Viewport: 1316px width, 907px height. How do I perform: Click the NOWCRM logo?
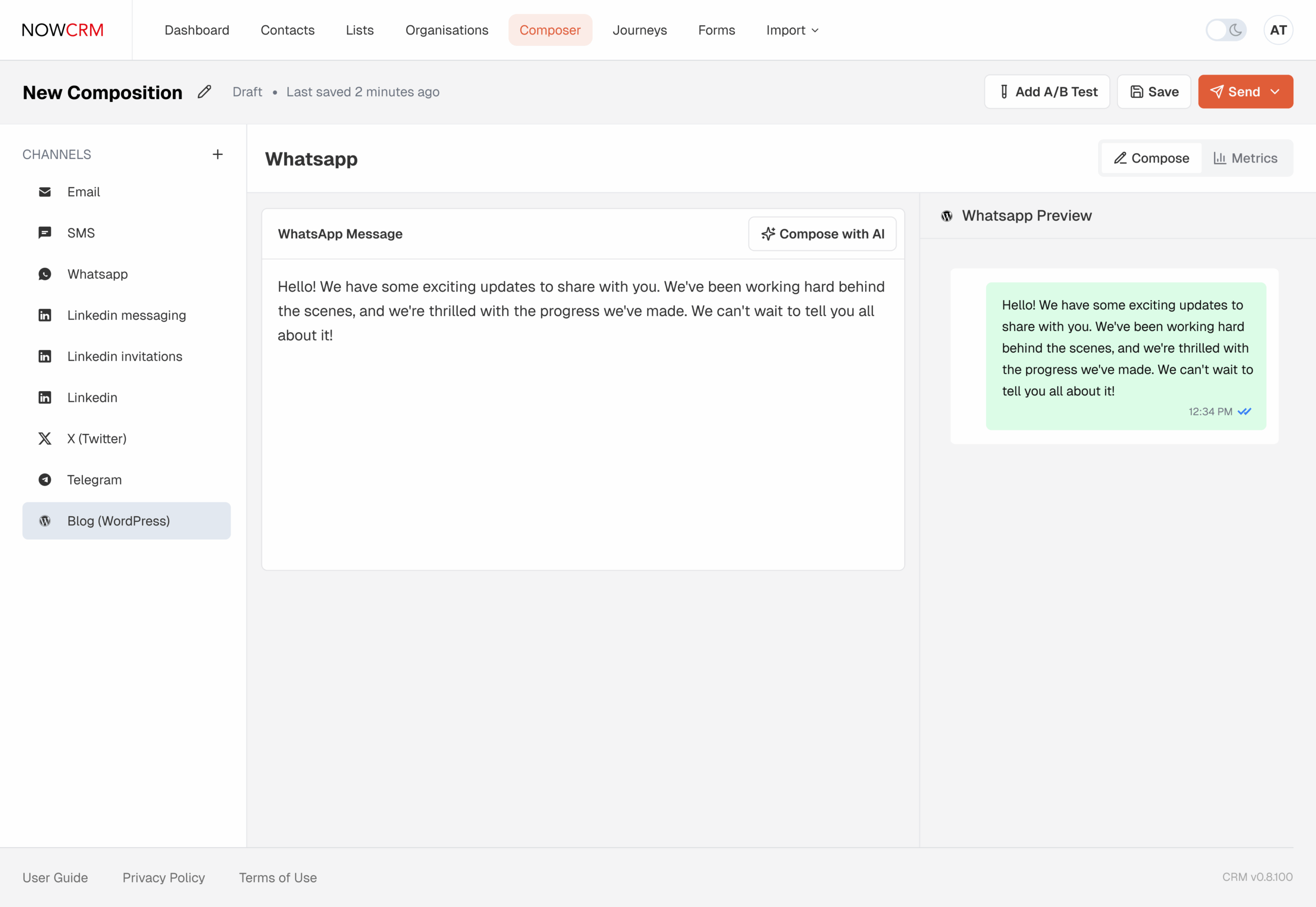coord(63,30)
